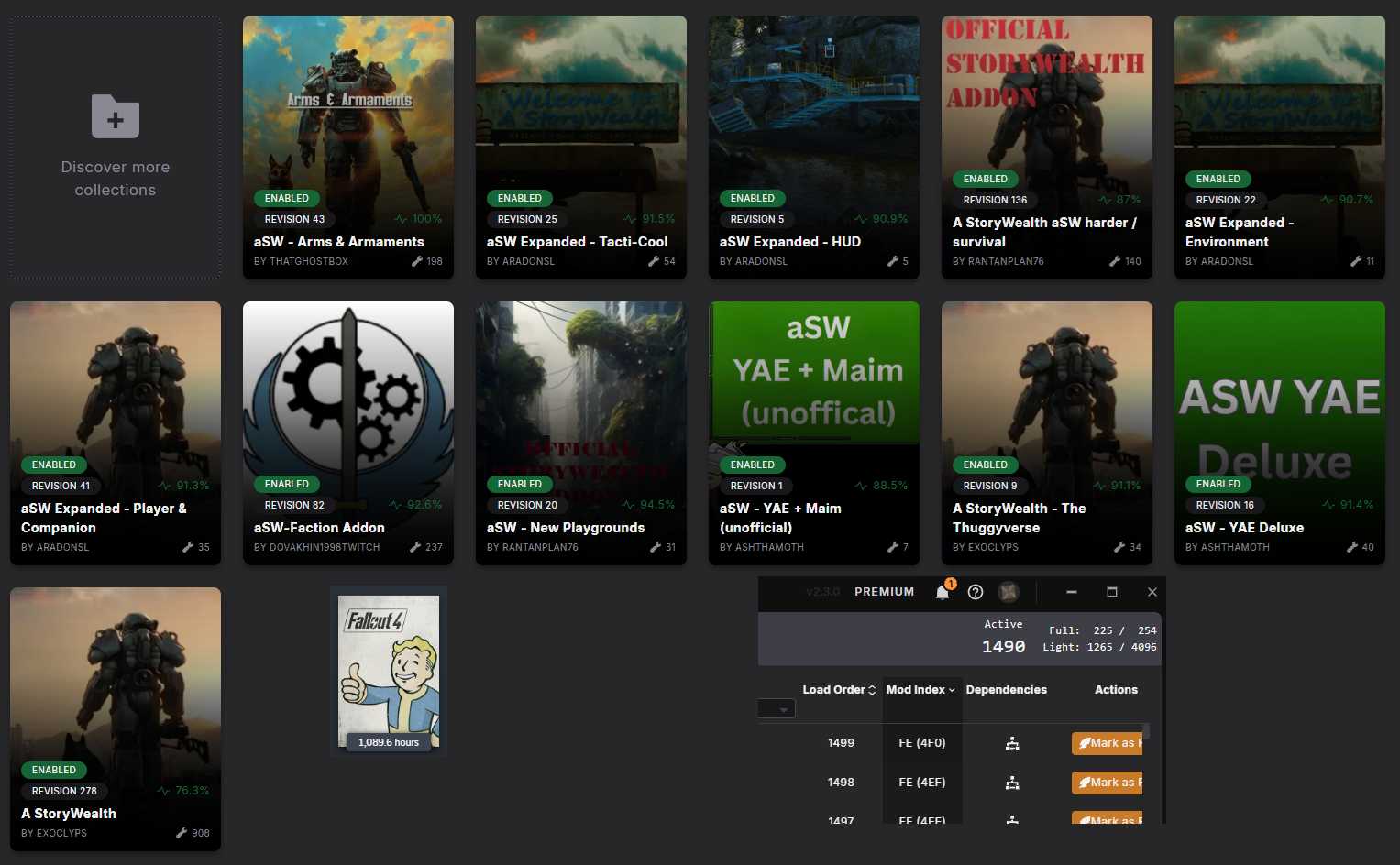Open the Vortex help question mark icon
This screenshot has width=1400, height=865.
coord(976,592)
